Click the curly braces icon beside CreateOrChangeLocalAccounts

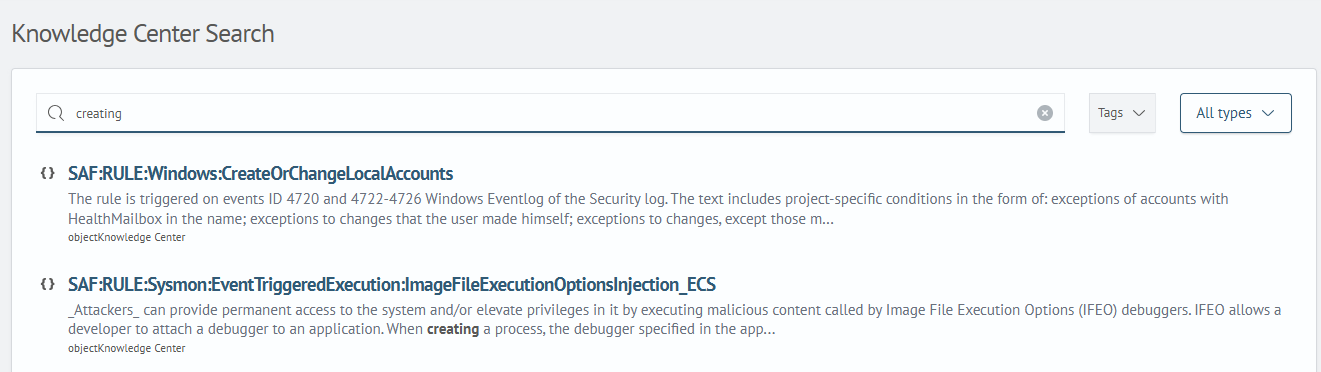point(47,174)
